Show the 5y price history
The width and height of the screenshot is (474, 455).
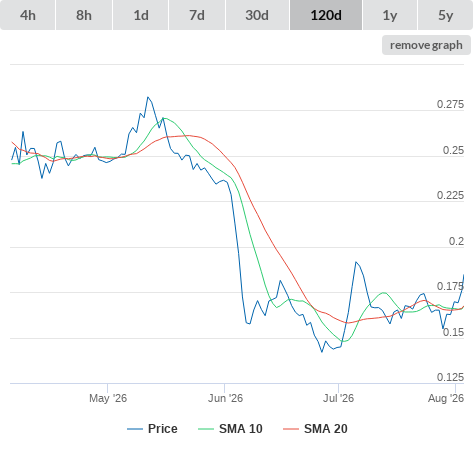pyautogui.click(x=445, y=15)
